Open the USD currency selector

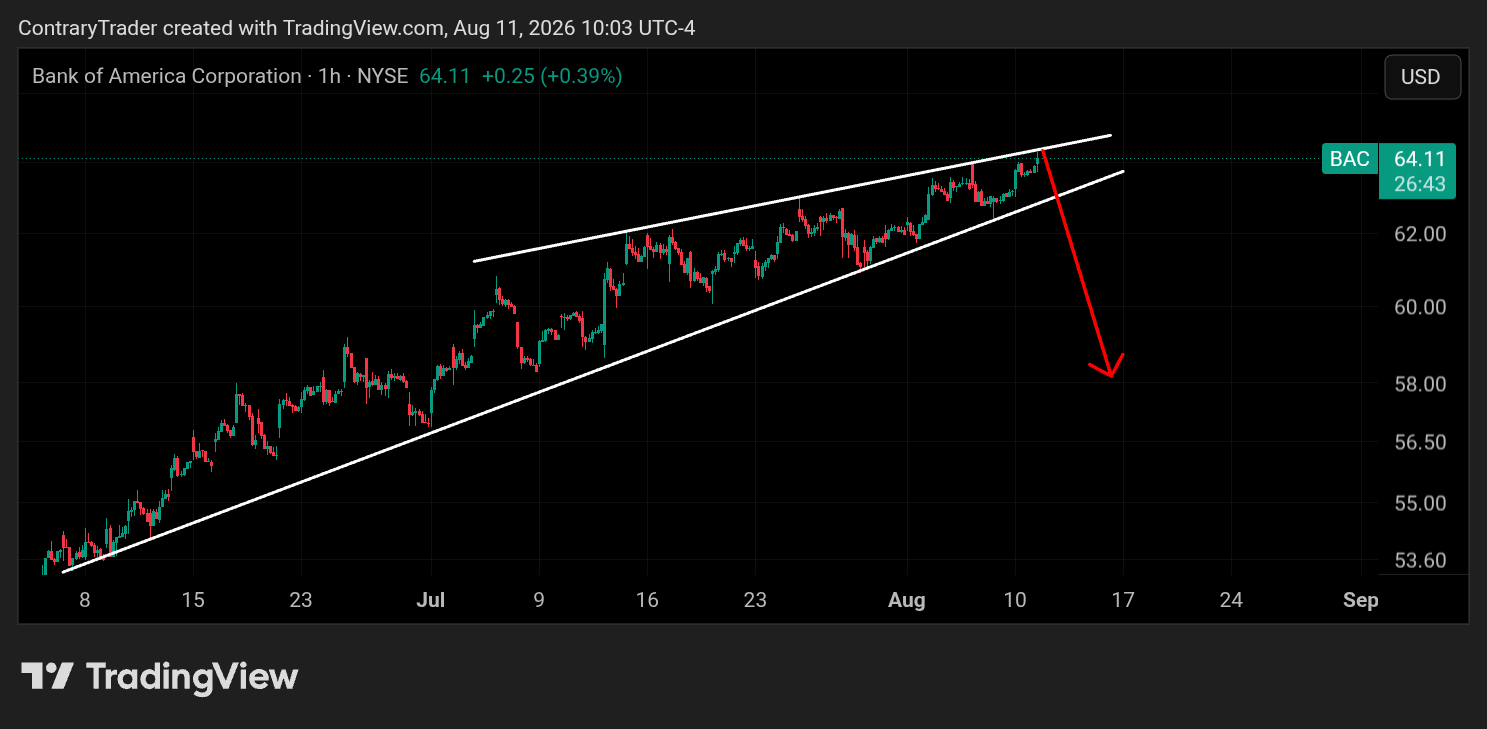click(x=1422, y=77)
